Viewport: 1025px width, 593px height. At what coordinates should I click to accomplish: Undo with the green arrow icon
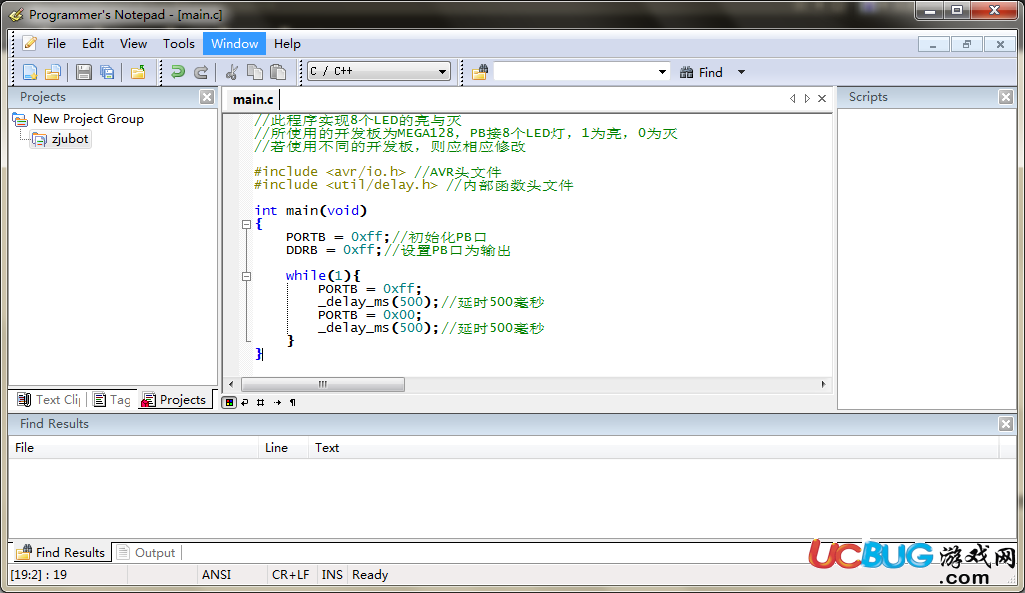point(178,72)
